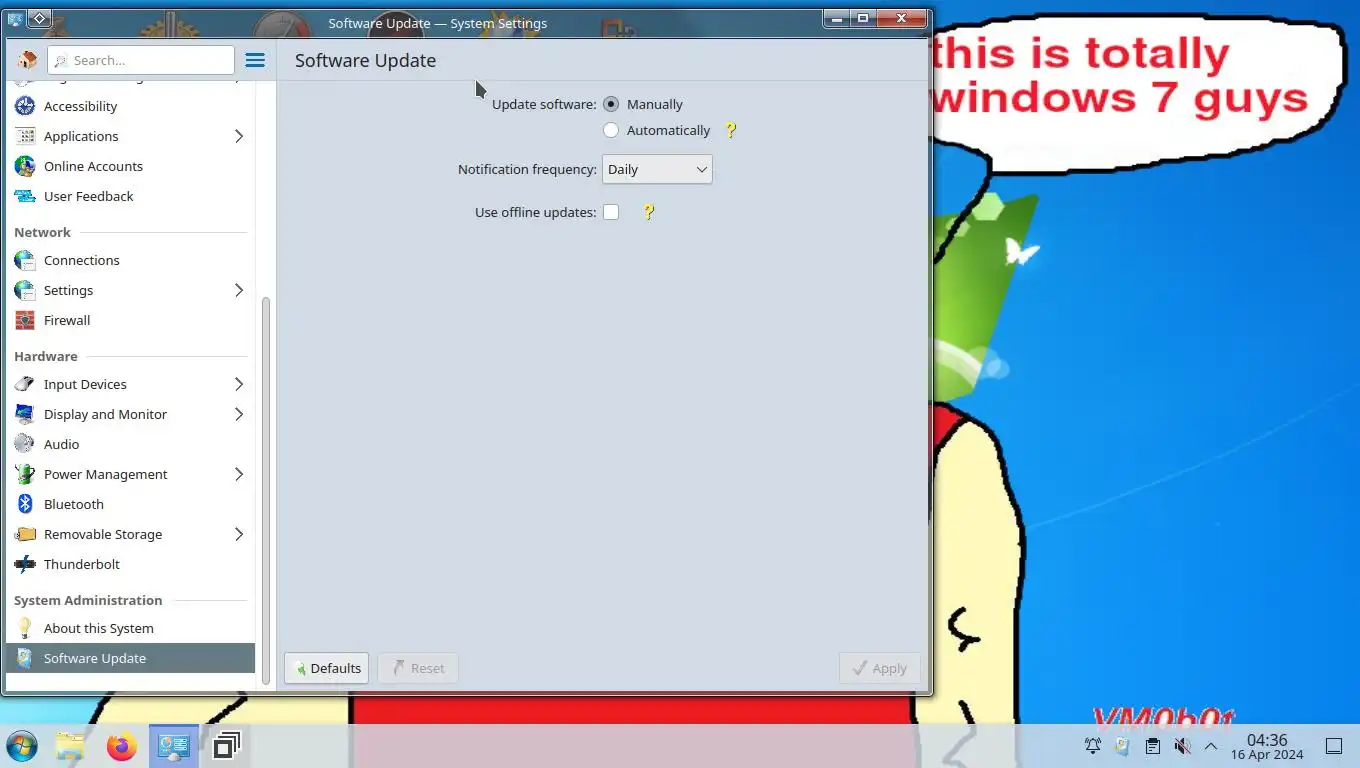Click the Thunderbolt icon

click(25, 564)
